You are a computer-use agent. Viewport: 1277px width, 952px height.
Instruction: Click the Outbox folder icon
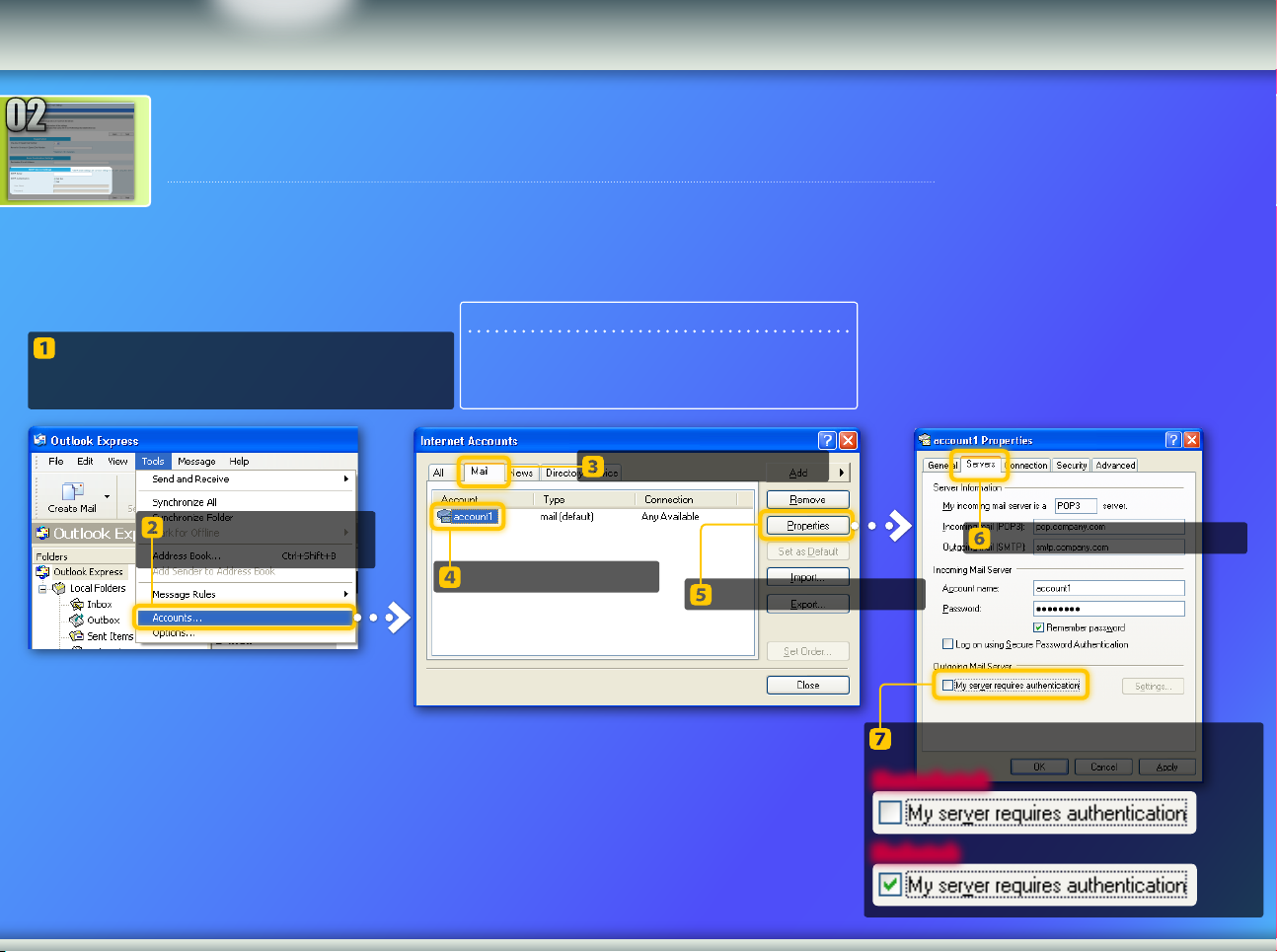(77, 621)
